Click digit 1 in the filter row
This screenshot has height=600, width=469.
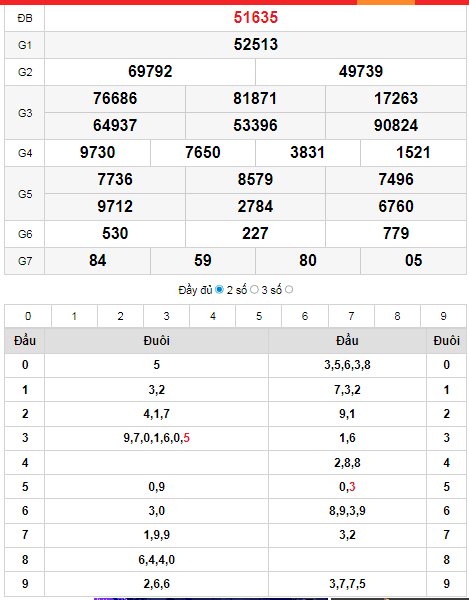74,316
